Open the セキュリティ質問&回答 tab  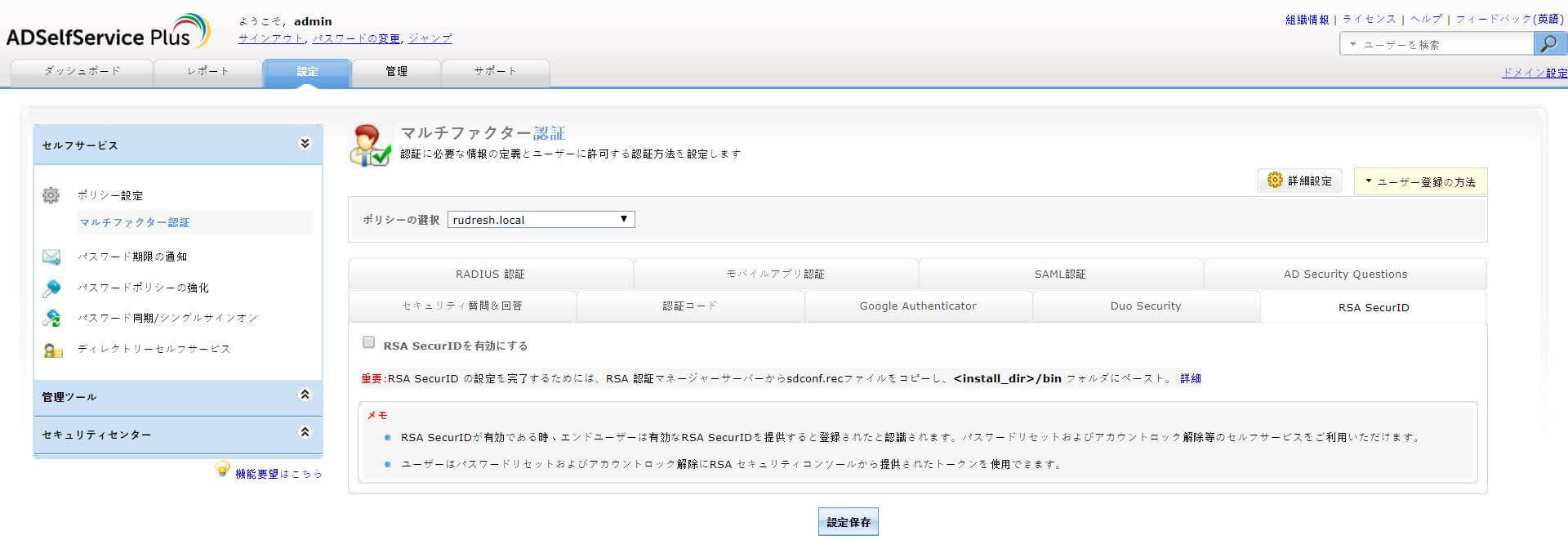click(x=462, y=306)
